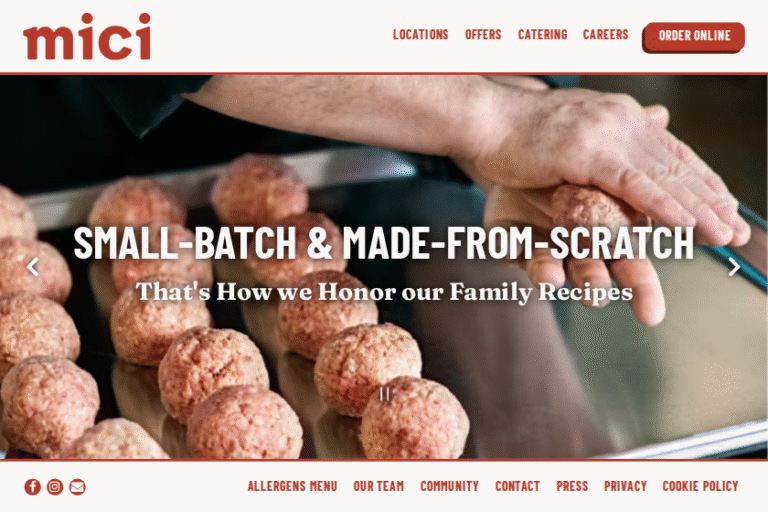Viewport: 768px width, 512px height.
Task: Open the Facebook page icon
Action: (x=33, y=487)
